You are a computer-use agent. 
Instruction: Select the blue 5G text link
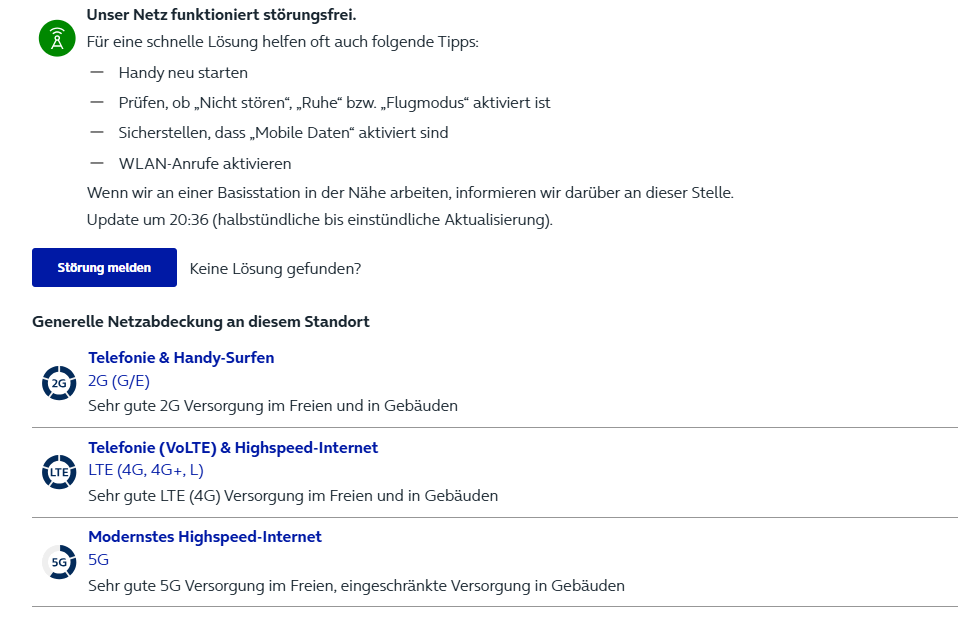pos(98,559)
